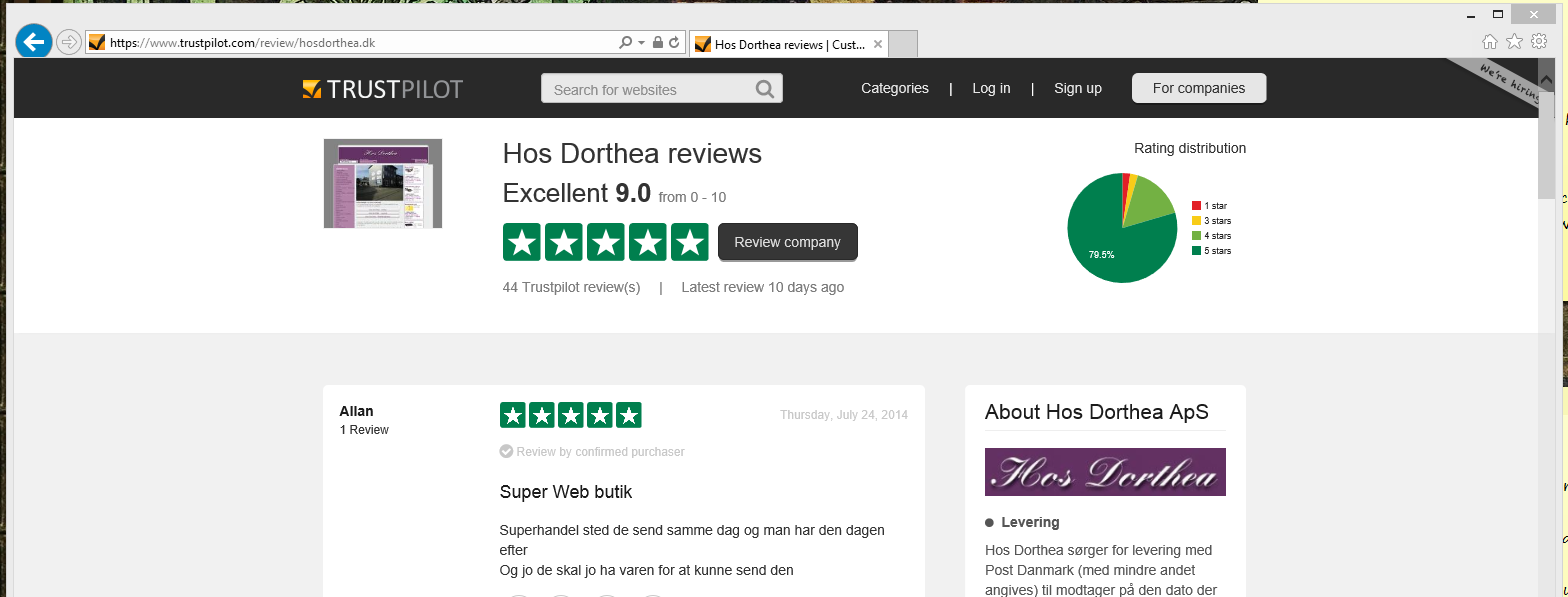This screenshot has height=597, width=1568.
Task: Click the dark green 5 stars legend swatch
Action: (1196, 251)
